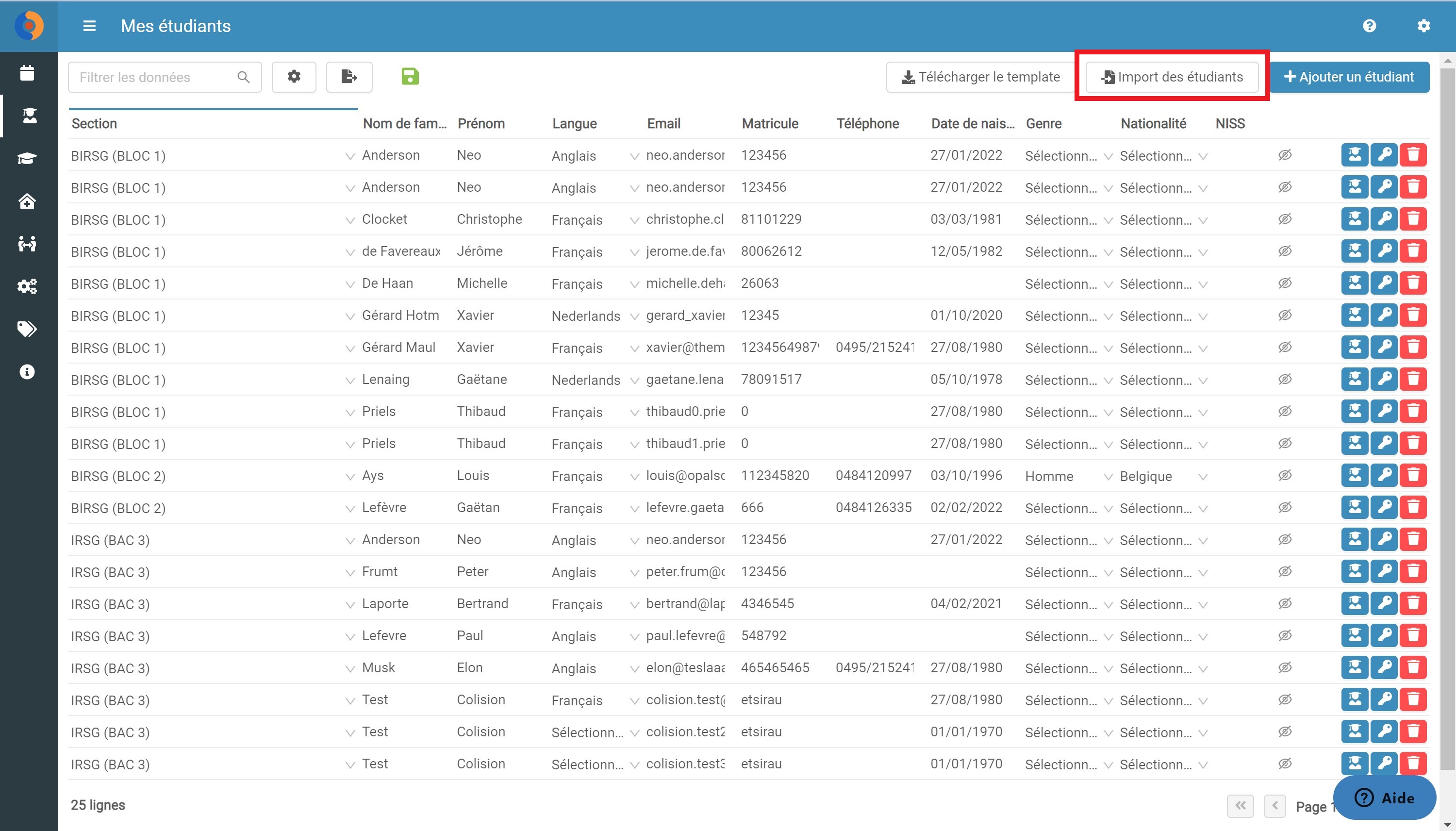The width and height of the screenshot is (1456, 831).
Task: Go to first page with double-arrow
Action: point(1241,805)
